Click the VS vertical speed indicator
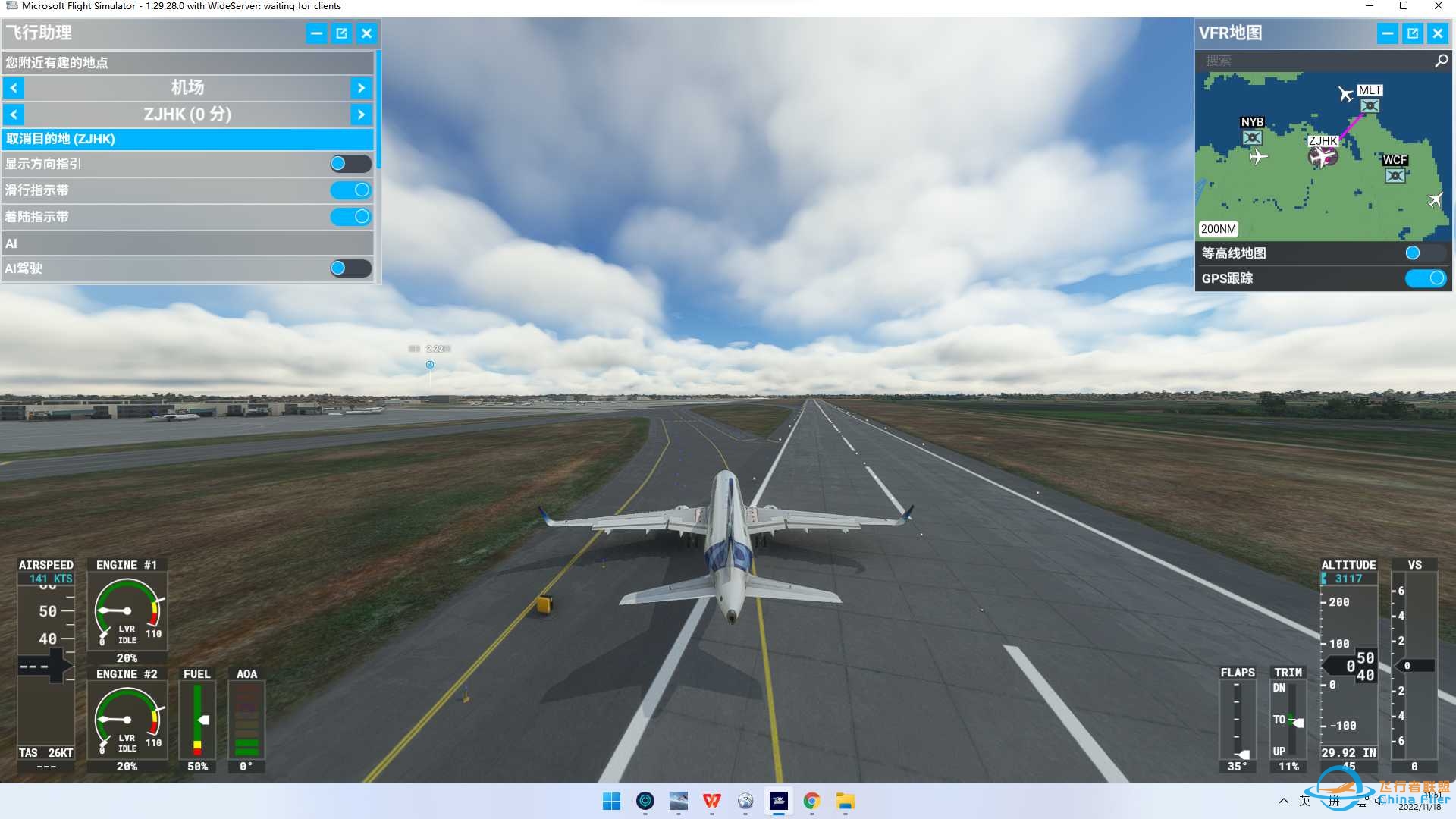 [1414, 666]
